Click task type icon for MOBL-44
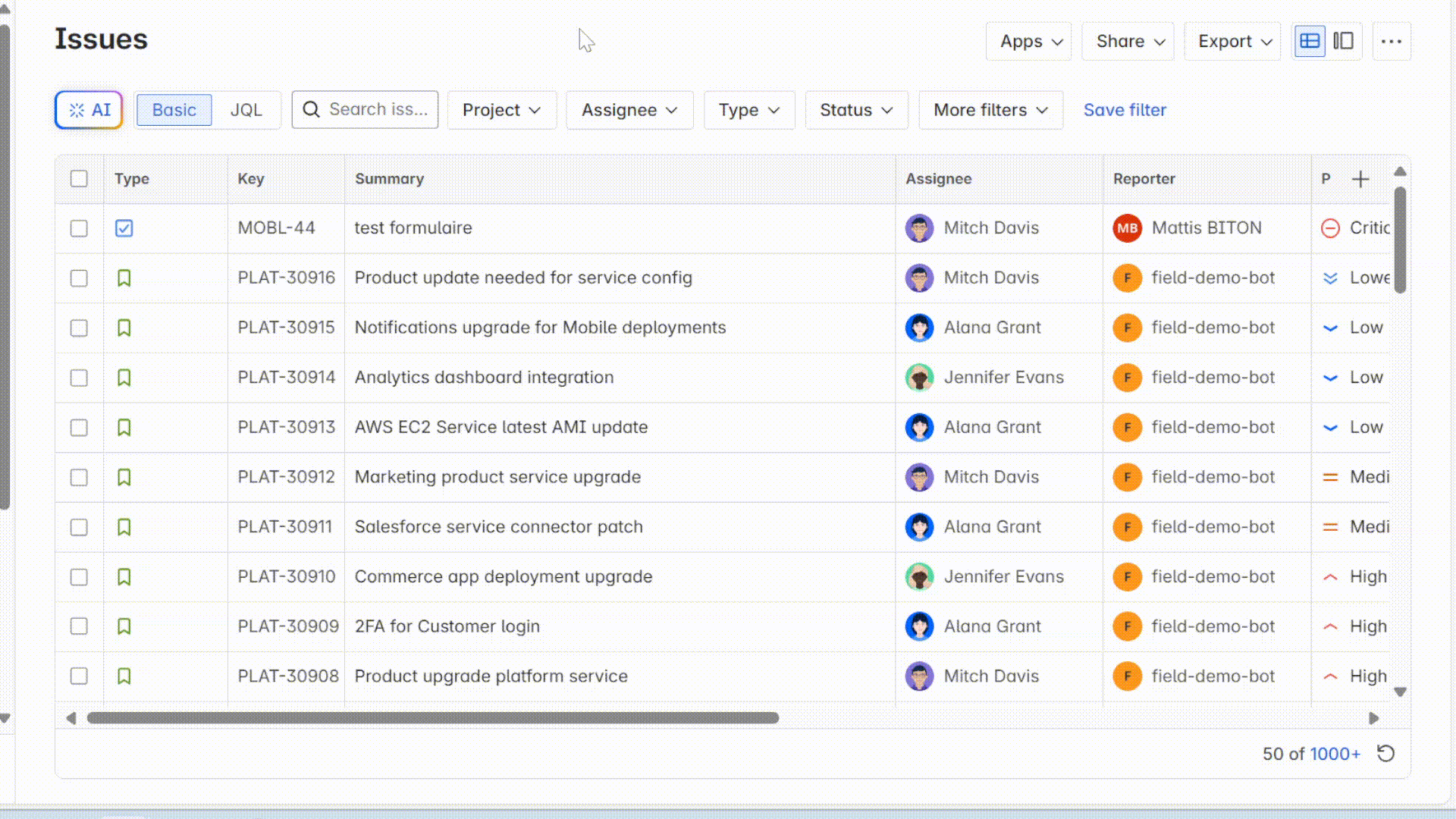Viewport: 1456px width, 819px height. click(x=124, y=228)
